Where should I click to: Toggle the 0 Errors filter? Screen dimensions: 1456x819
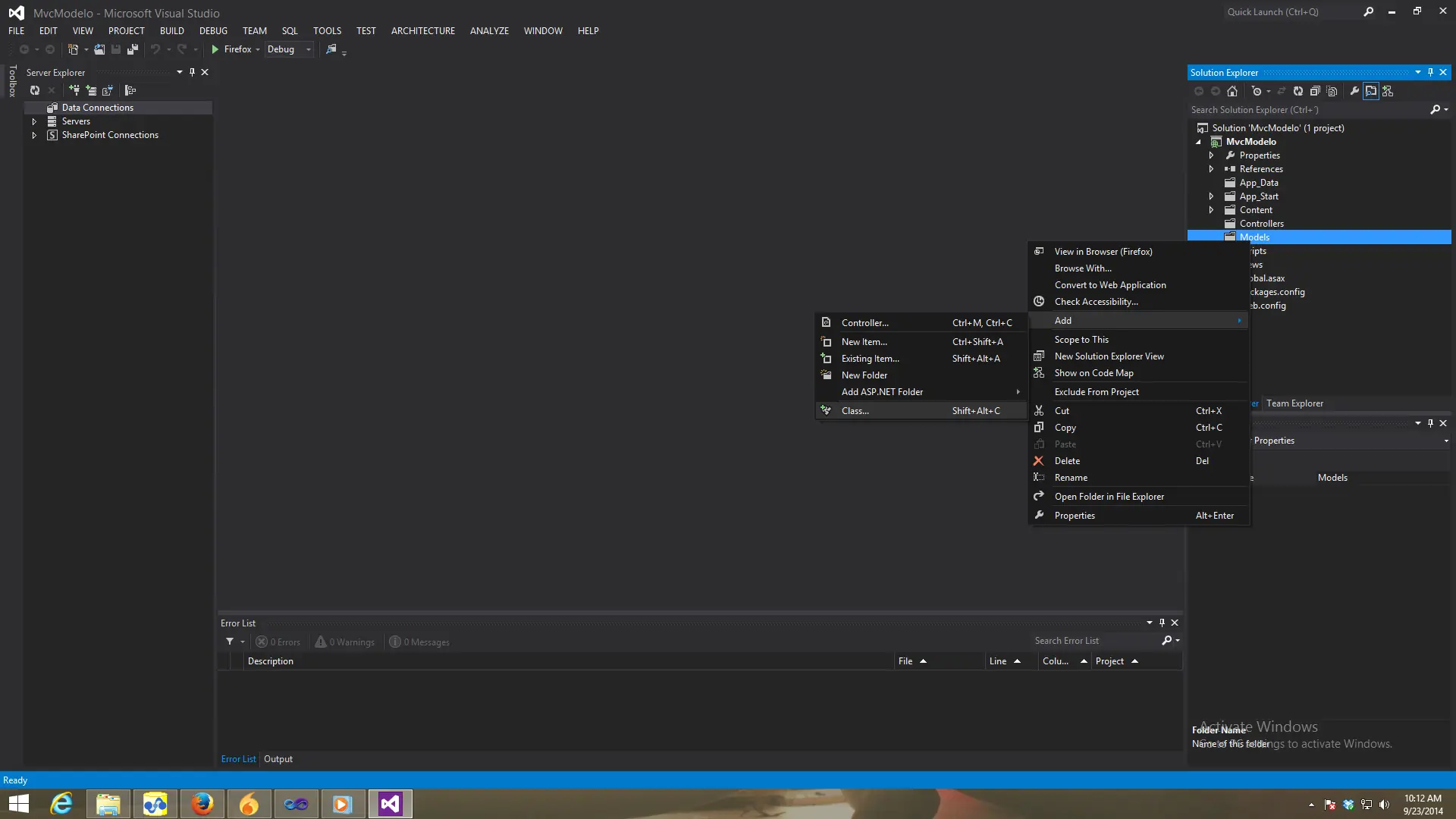(278, 642)
